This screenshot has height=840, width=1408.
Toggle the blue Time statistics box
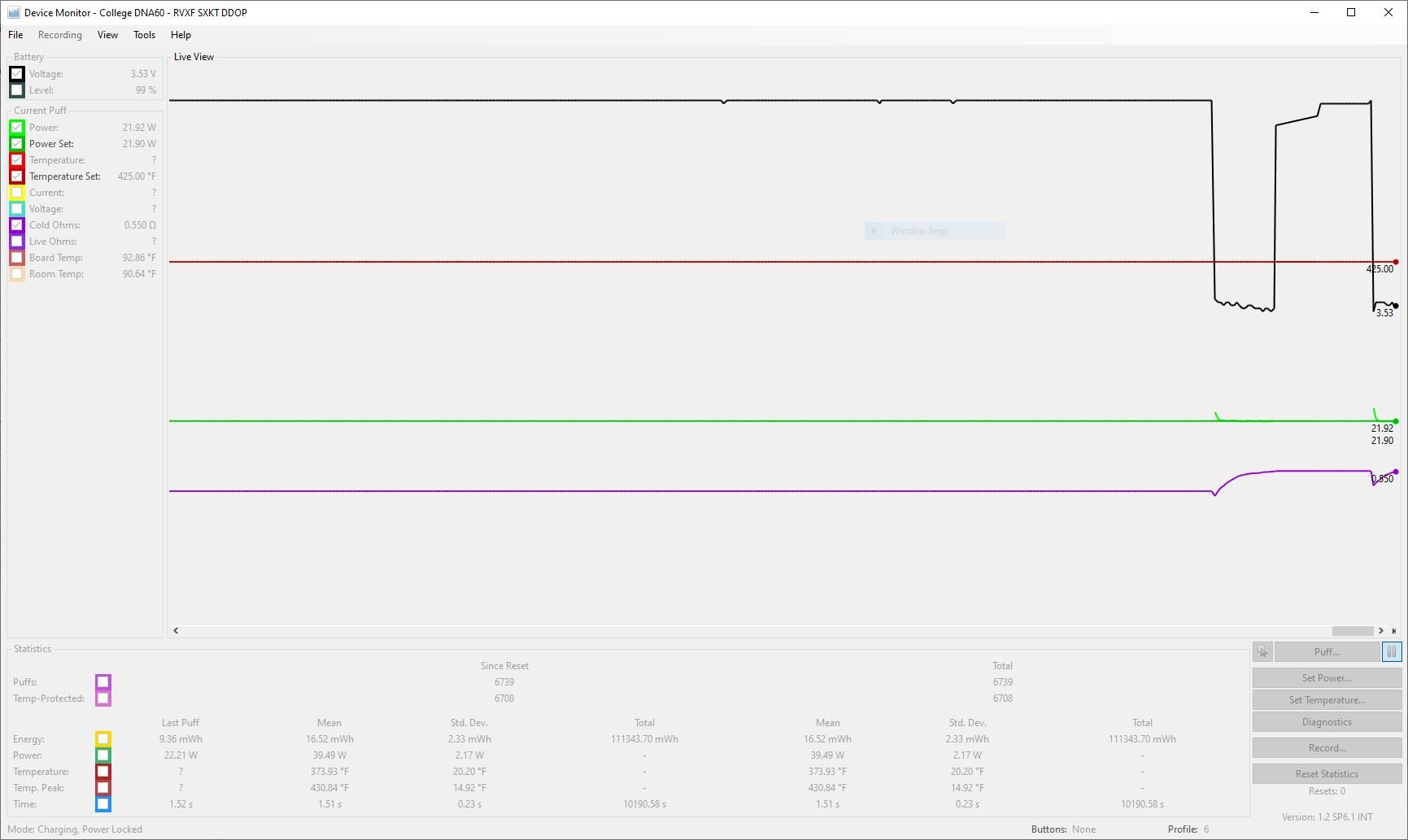[x=102, y=803]
